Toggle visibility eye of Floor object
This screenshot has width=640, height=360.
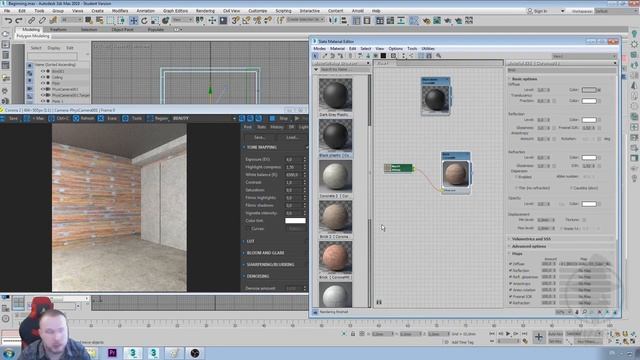[x=42, y=83]
